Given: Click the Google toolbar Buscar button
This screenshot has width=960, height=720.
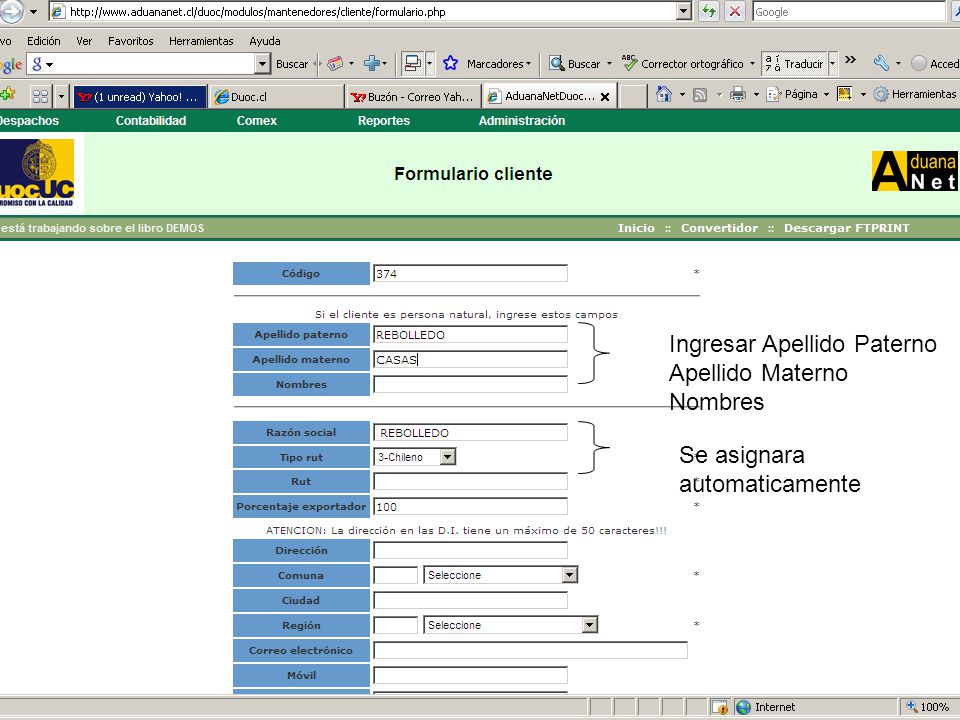Looking at the screenshot, I should 292,64.
